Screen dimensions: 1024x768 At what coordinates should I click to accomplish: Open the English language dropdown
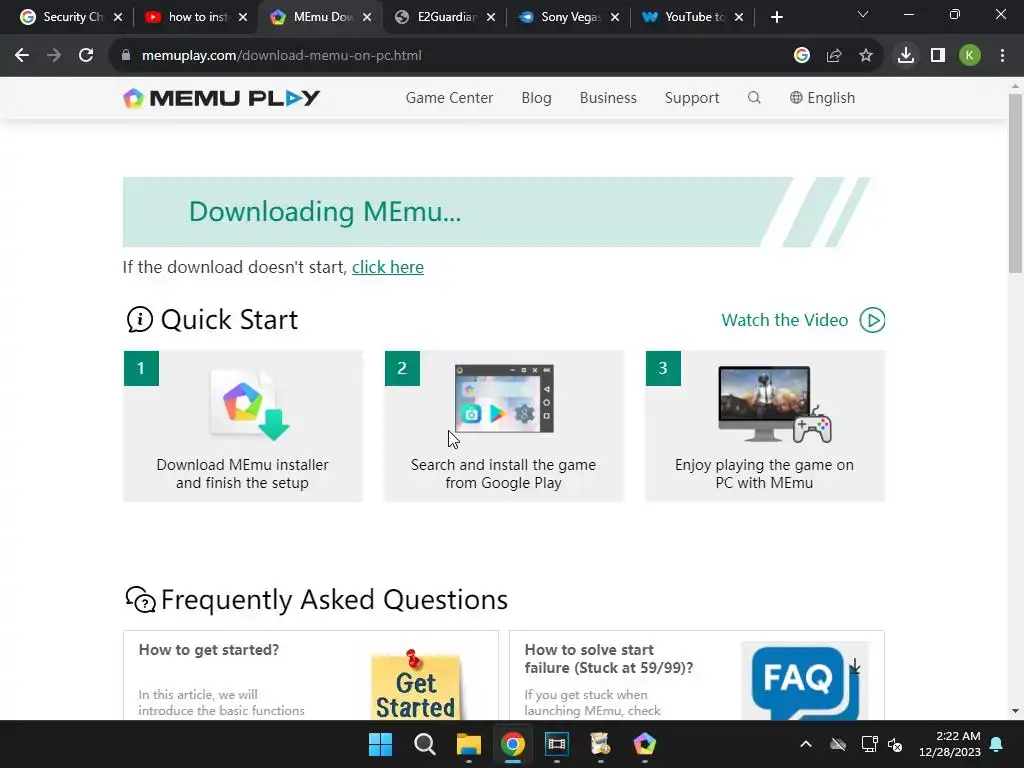coord(822,98)
